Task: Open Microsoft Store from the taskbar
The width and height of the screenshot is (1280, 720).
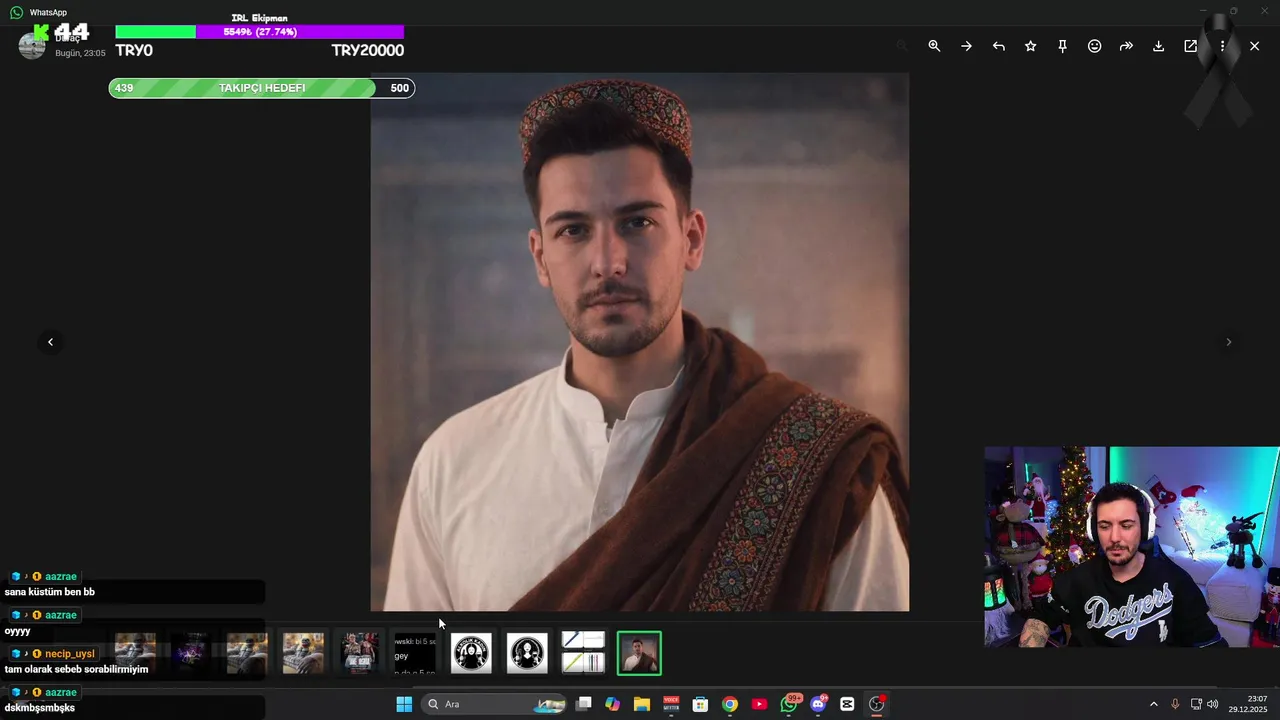Action: [x=701, y=704]
